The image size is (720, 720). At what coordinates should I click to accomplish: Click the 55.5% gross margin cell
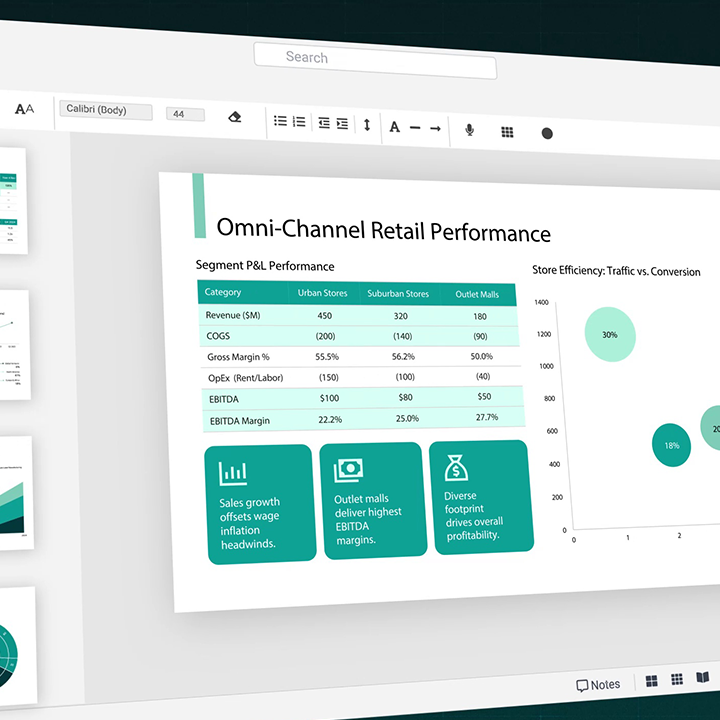click(x=327, y=357)
